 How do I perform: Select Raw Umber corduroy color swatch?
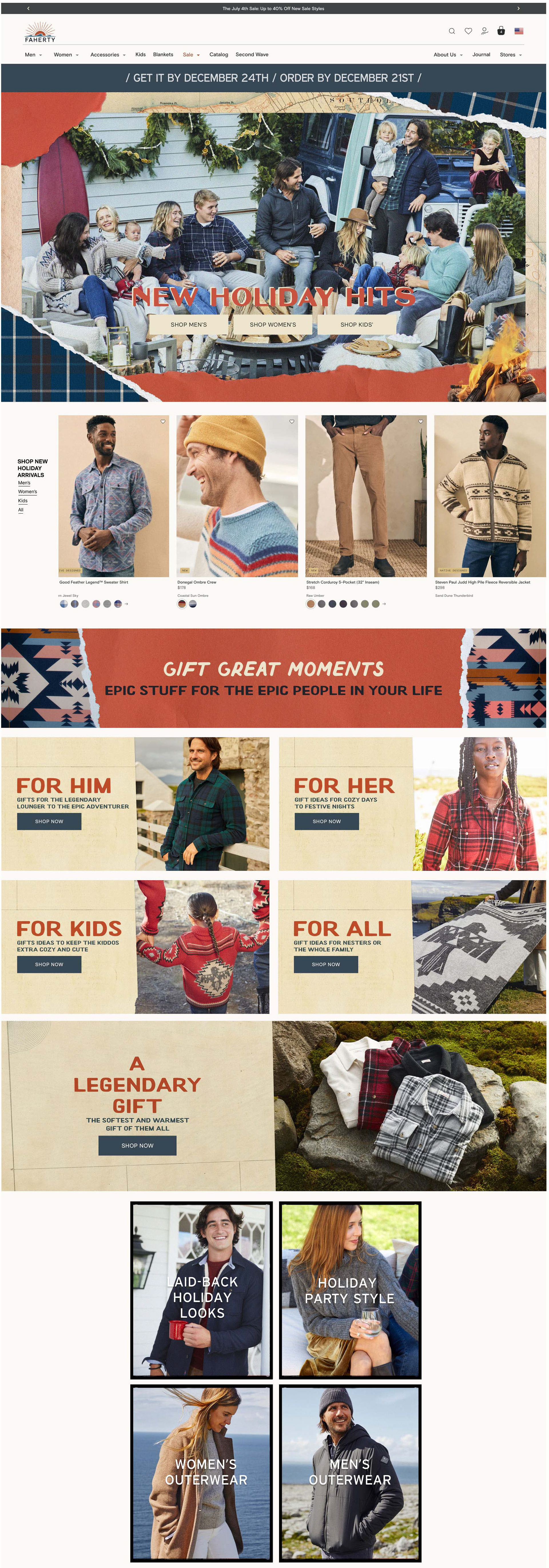[311, 605]
